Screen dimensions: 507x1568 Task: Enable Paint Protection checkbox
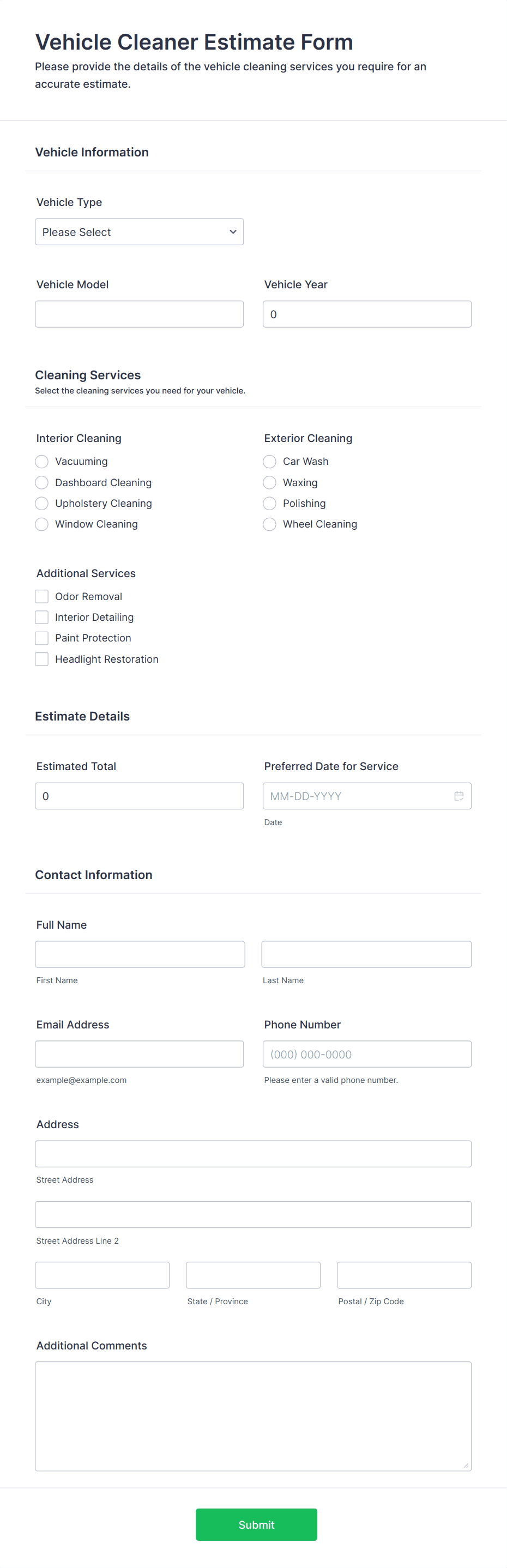coord(41,638)
